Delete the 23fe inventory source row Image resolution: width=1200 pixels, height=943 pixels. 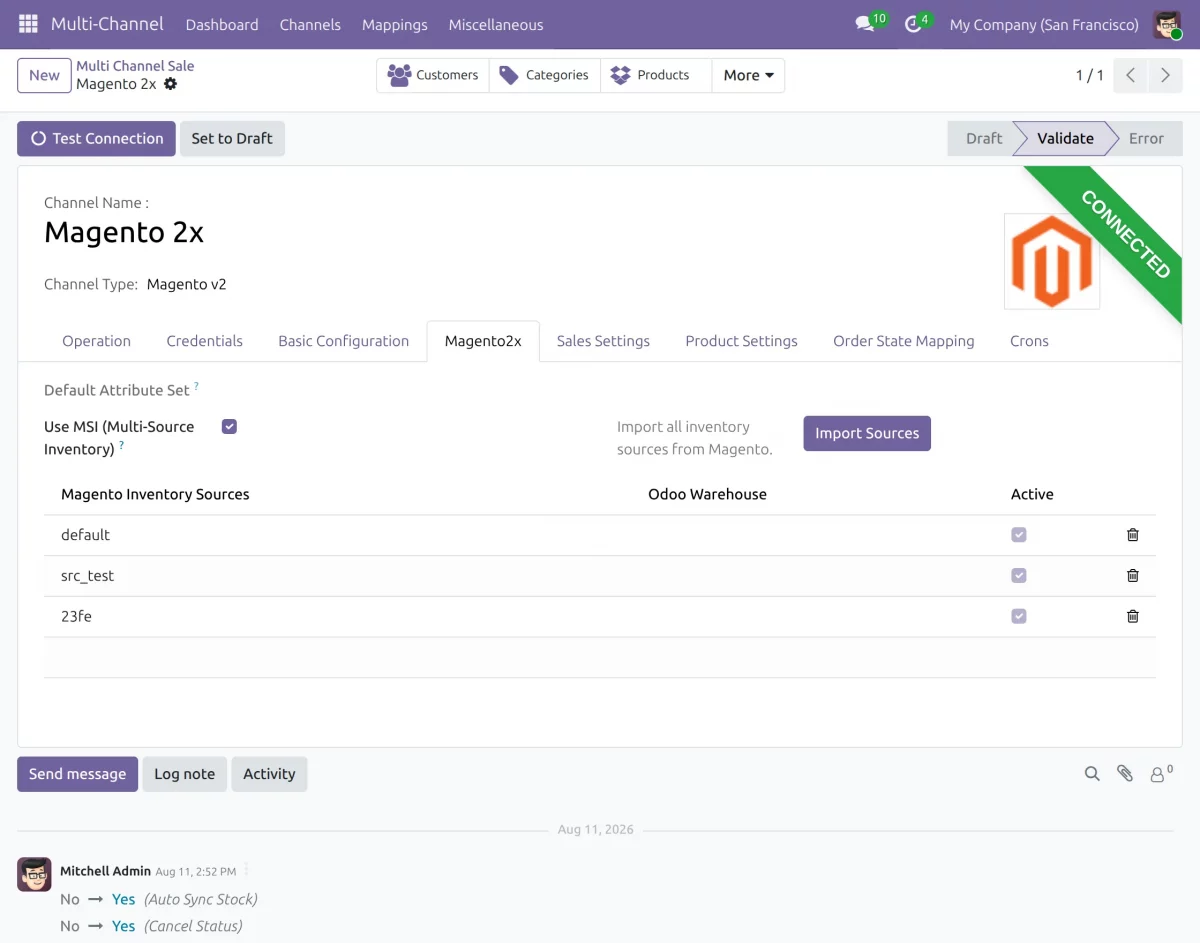pos(1132,617)
